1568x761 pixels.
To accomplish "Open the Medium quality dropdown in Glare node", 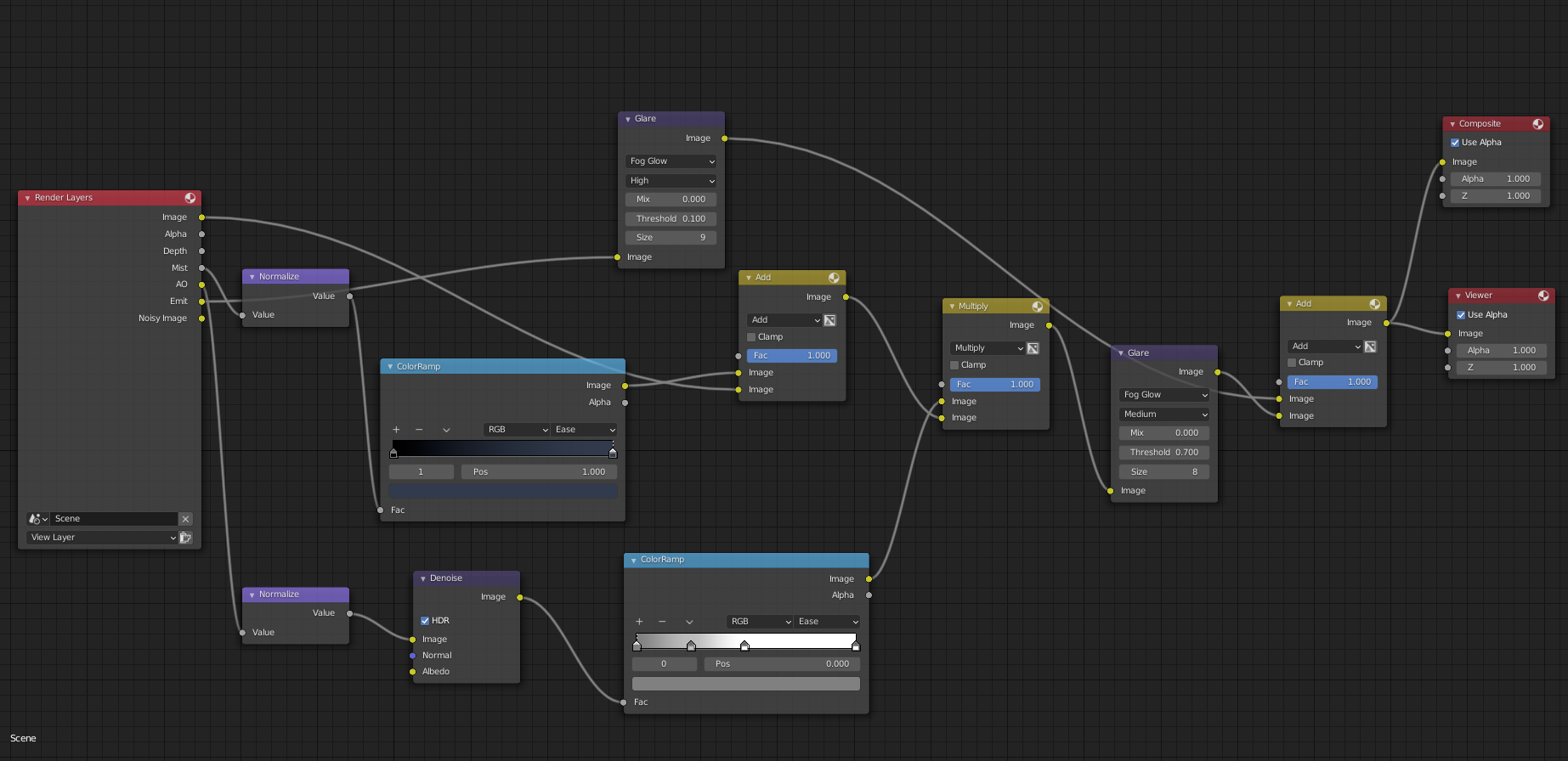I will pyautogui.click(x=1164, y=414).
